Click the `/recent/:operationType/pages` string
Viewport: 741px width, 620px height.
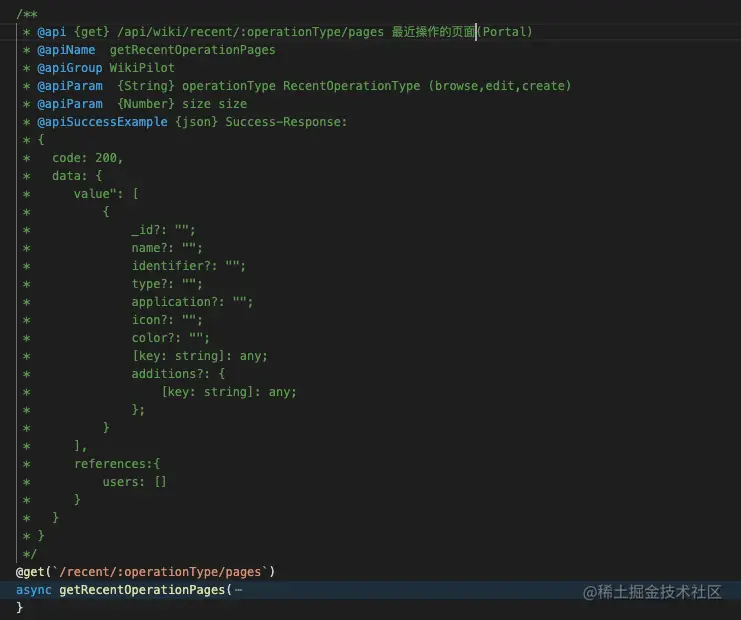[160, 572]
